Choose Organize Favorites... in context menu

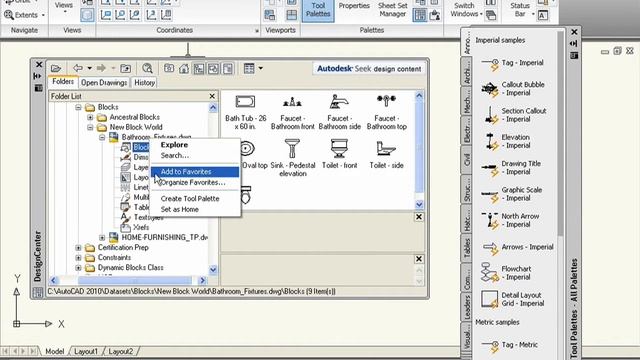click(x=195, y=182)
